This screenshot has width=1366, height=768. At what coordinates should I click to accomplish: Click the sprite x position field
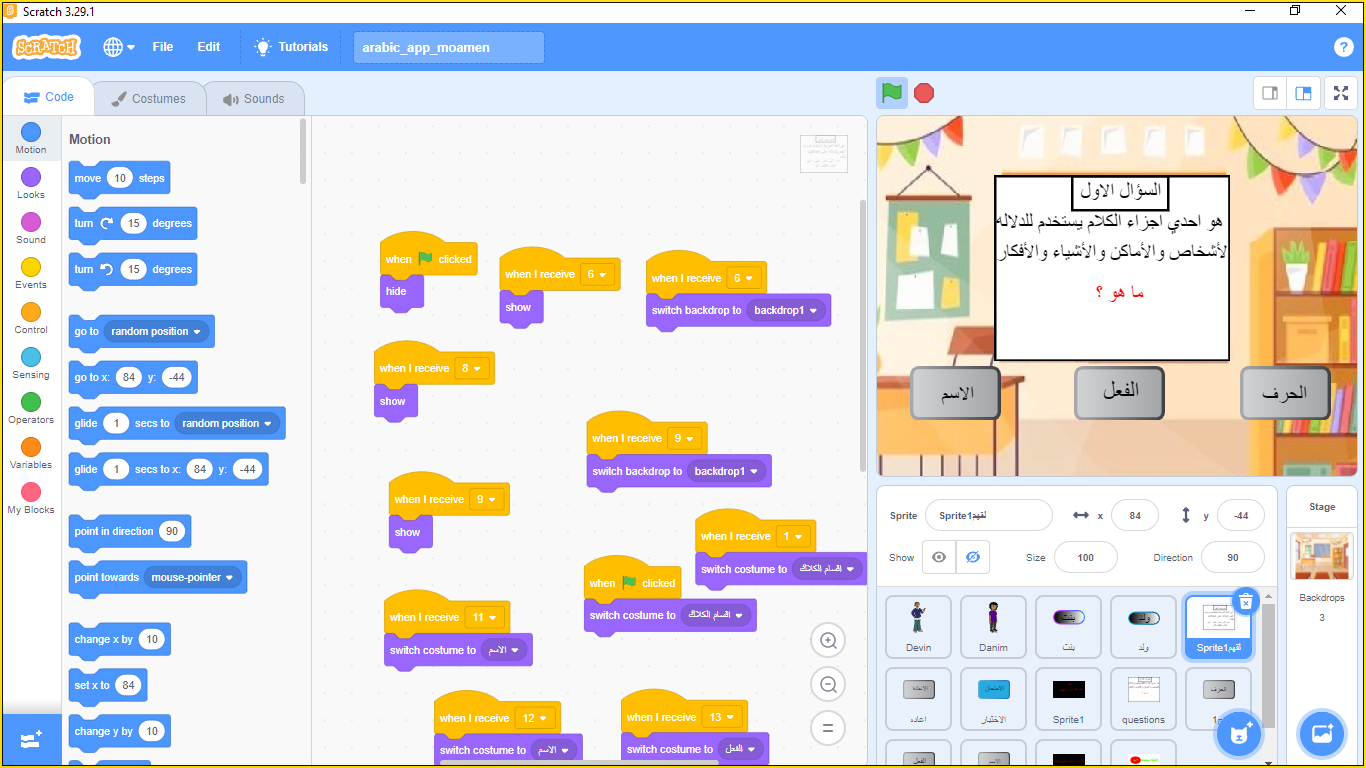[1134, 516]
